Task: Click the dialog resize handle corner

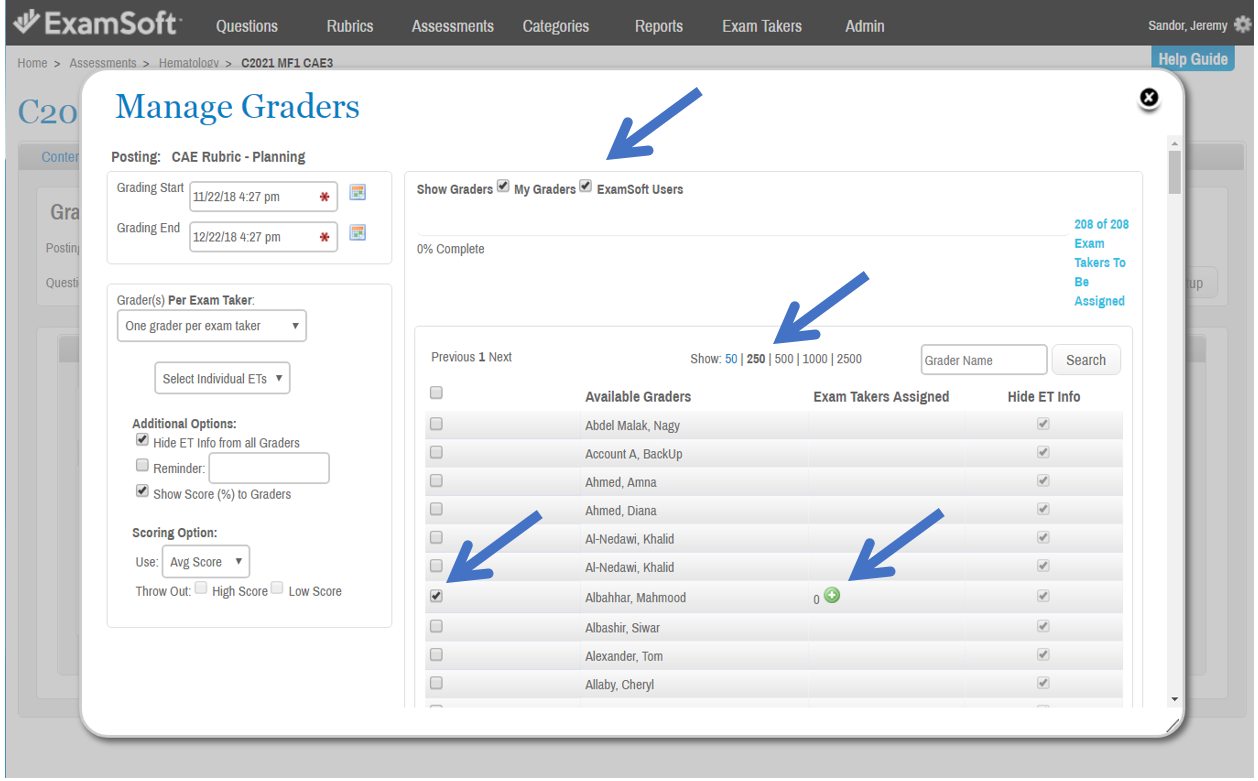Action: [1173, 725]
